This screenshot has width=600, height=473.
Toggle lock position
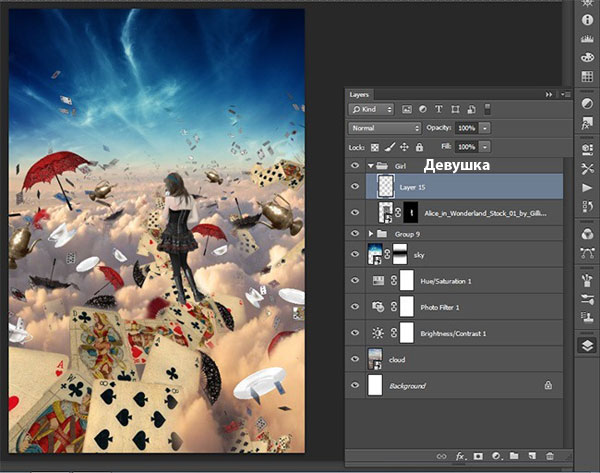click(404, 147)
